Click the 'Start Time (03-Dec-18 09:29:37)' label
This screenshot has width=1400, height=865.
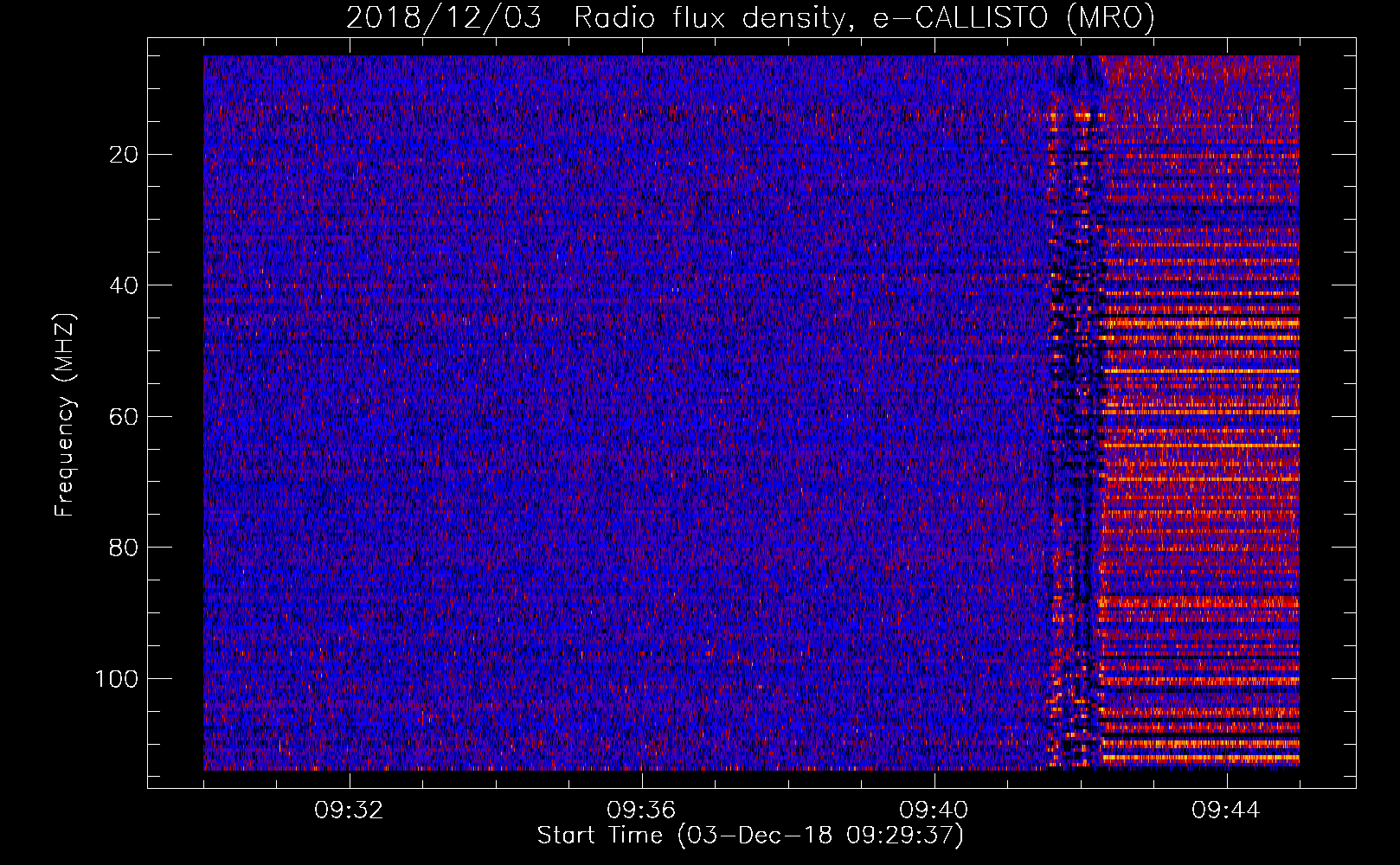click(x=750, y=836)
